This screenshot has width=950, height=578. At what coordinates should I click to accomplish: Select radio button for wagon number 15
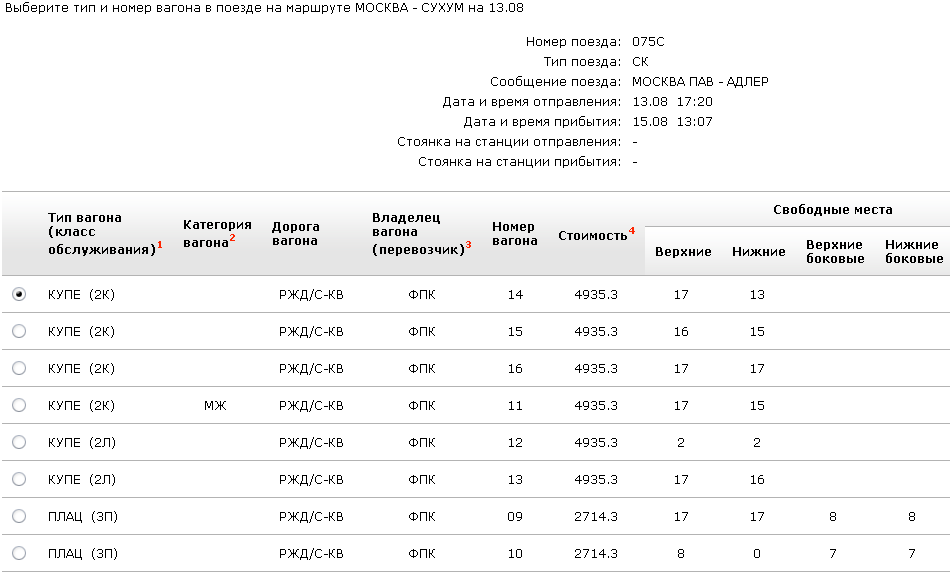point(18,331)
